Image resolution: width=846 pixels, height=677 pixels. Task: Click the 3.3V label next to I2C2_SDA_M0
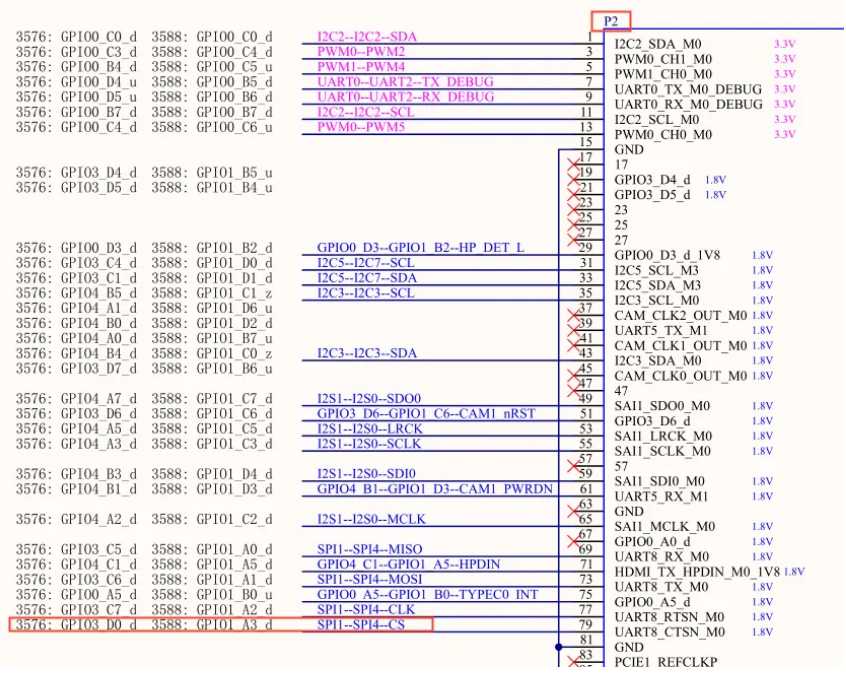tap(784, 45)
